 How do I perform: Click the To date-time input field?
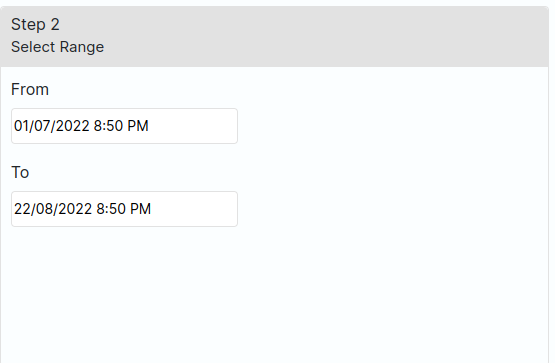tap(124, 209)
